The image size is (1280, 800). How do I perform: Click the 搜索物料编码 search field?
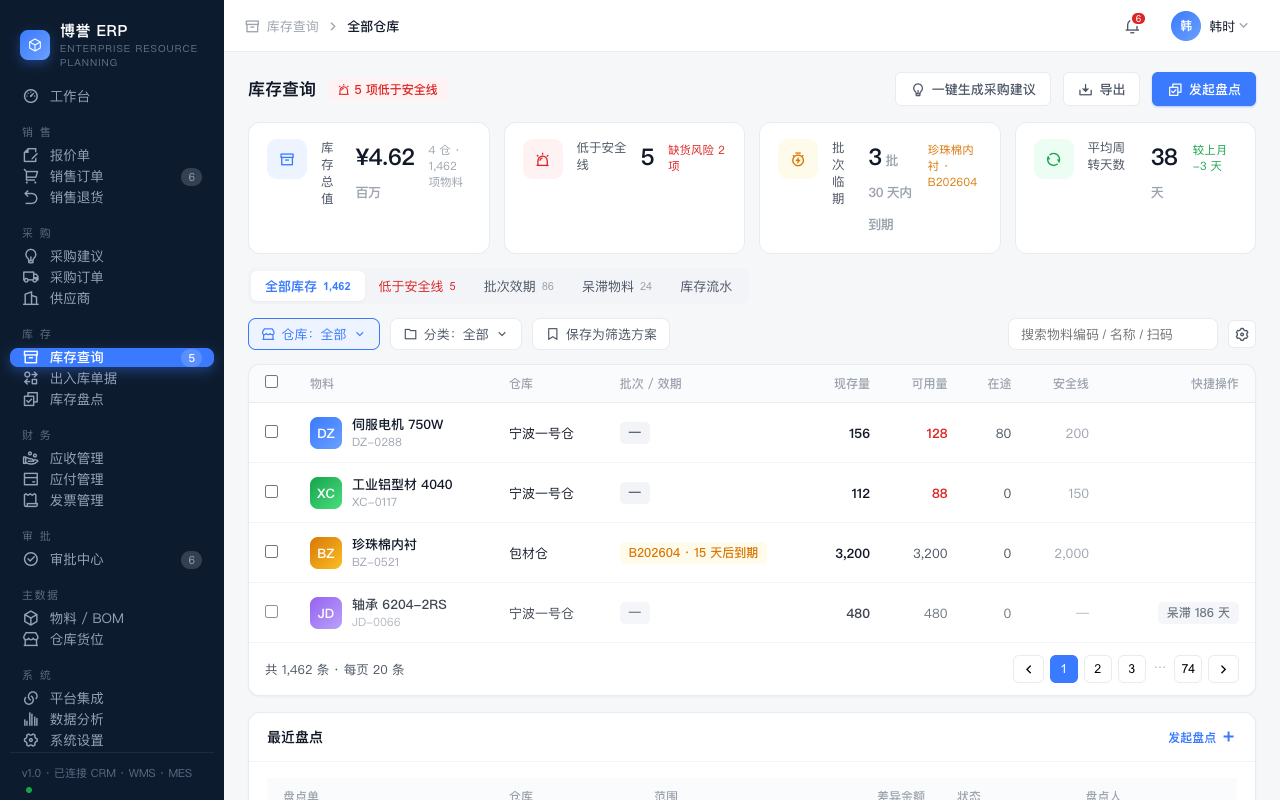point(1113,334)
